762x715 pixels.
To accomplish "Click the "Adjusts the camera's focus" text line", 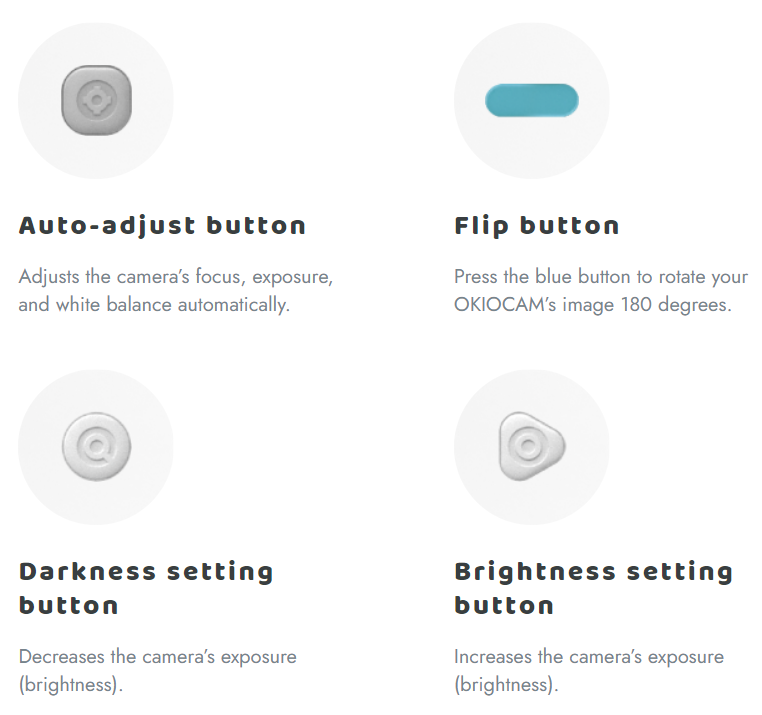I will [175, 277].
